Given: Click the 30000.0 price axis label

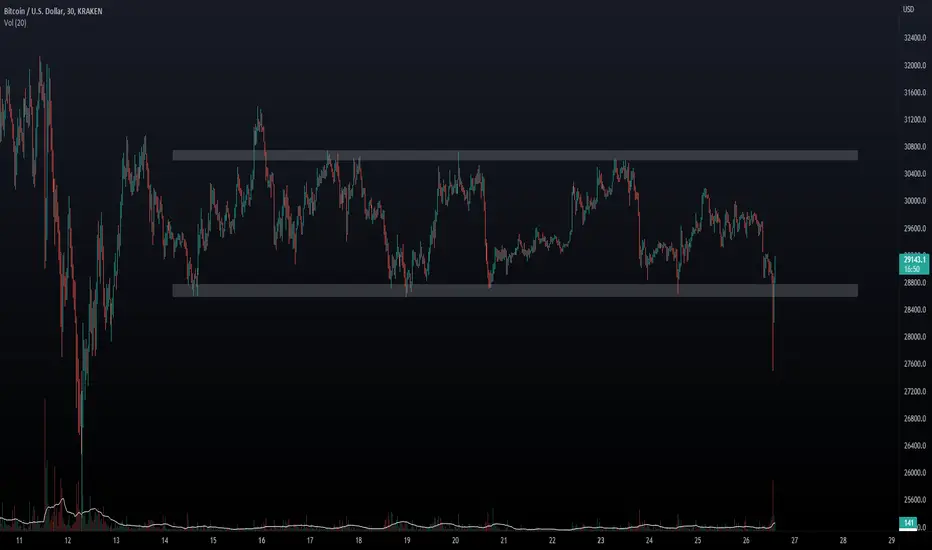Looking at the screenshot, I should 915,201.
